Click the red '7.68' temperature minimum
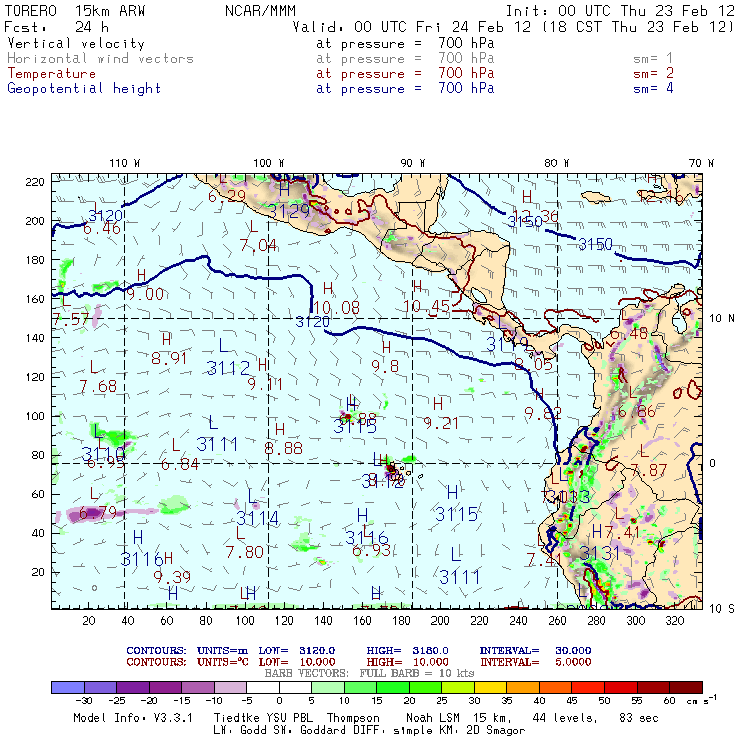This screenshot has width=740, height=740. 98,387
